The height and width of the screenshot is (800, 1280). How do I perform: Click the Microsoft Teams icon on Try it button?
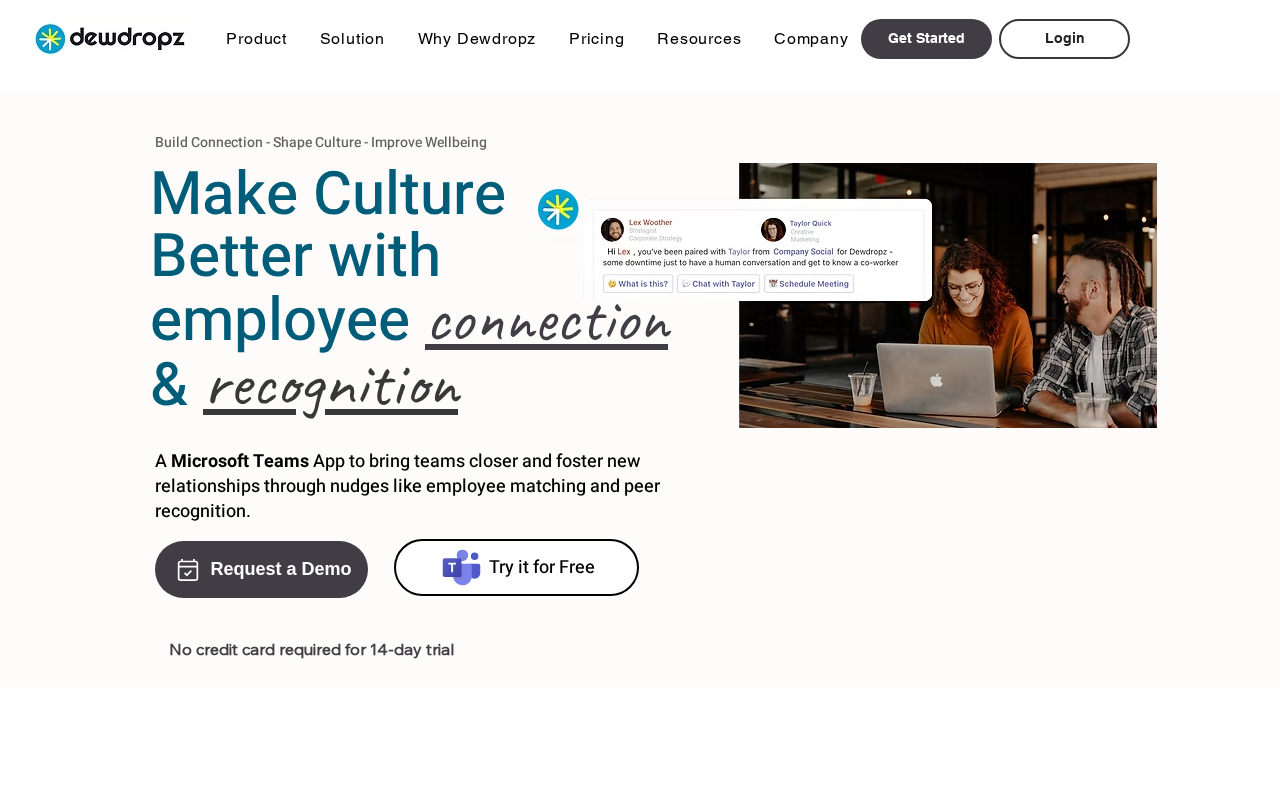point(461,567)
